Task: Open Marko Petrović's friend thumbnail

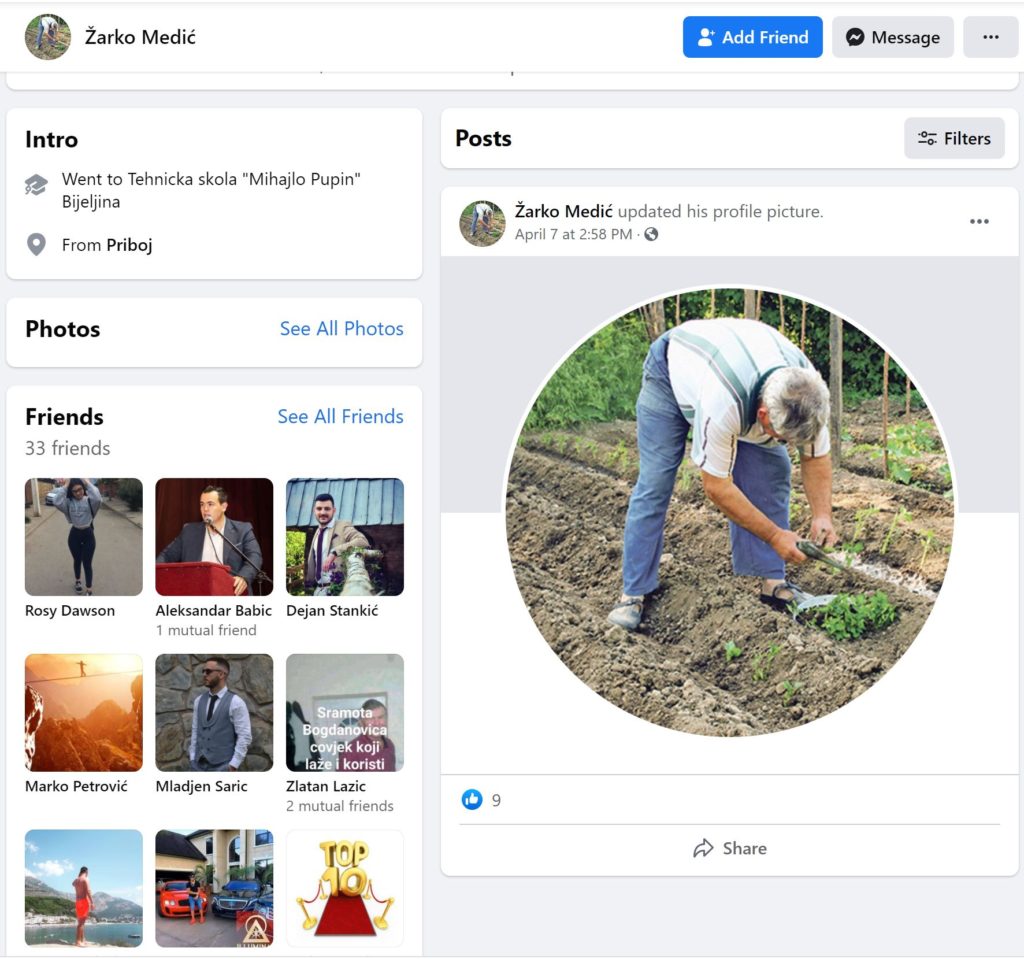Action: click(x=84, y=713)
